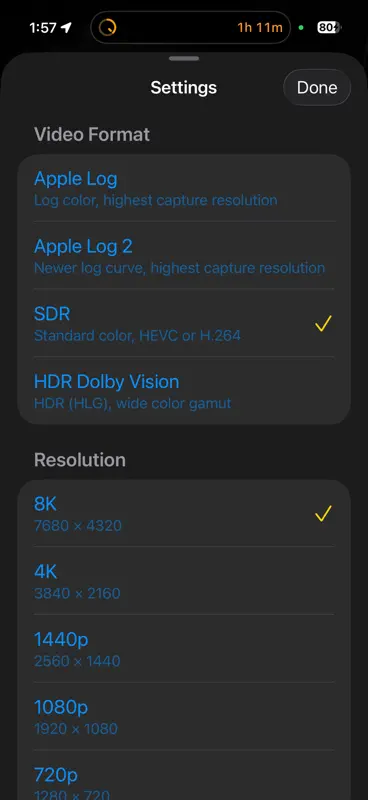
Task: Choose 4K resolution 3840 × 2160
Action: coord(184,581)
